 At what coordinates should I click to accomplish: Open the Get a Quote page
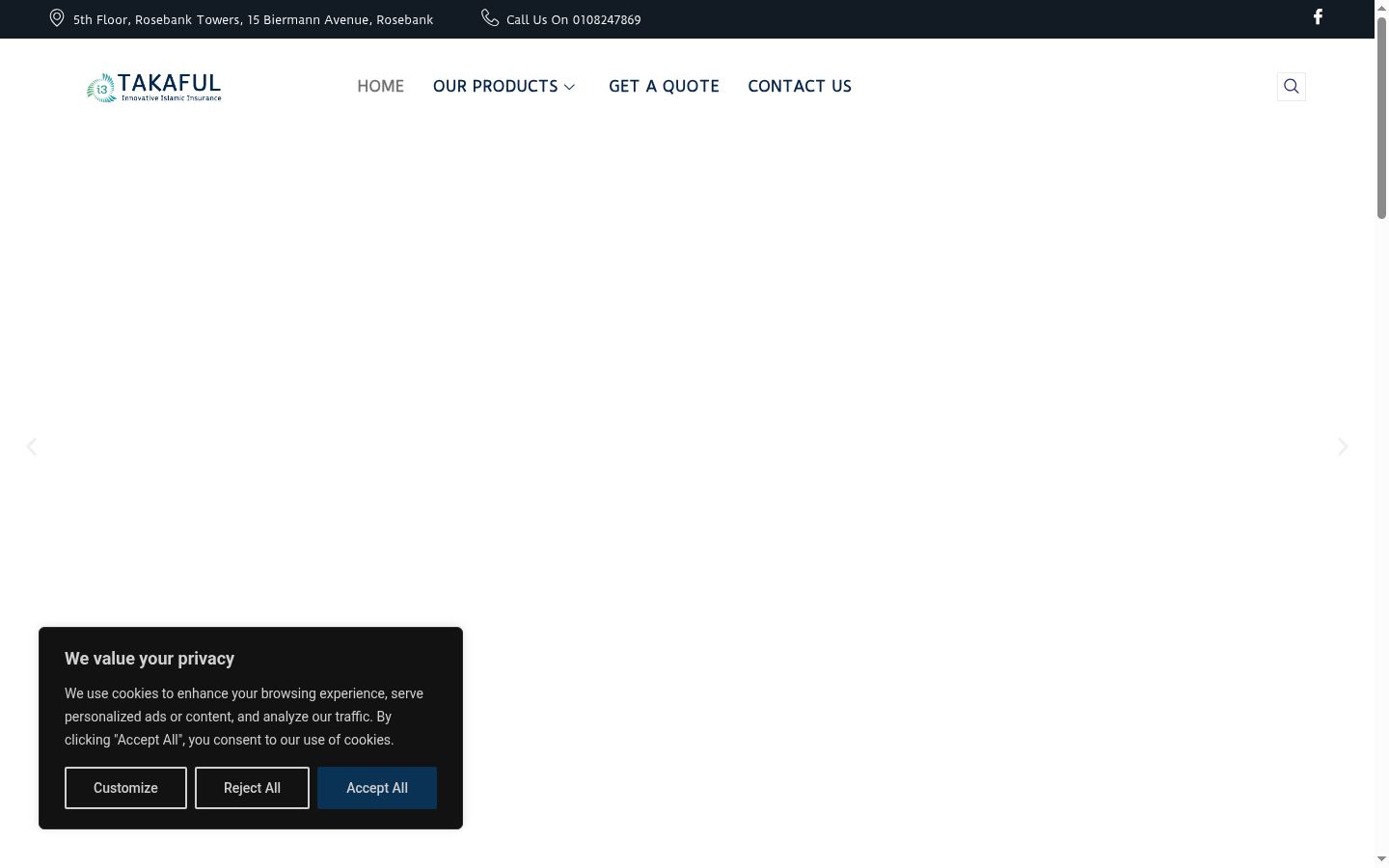coord(664,86)
